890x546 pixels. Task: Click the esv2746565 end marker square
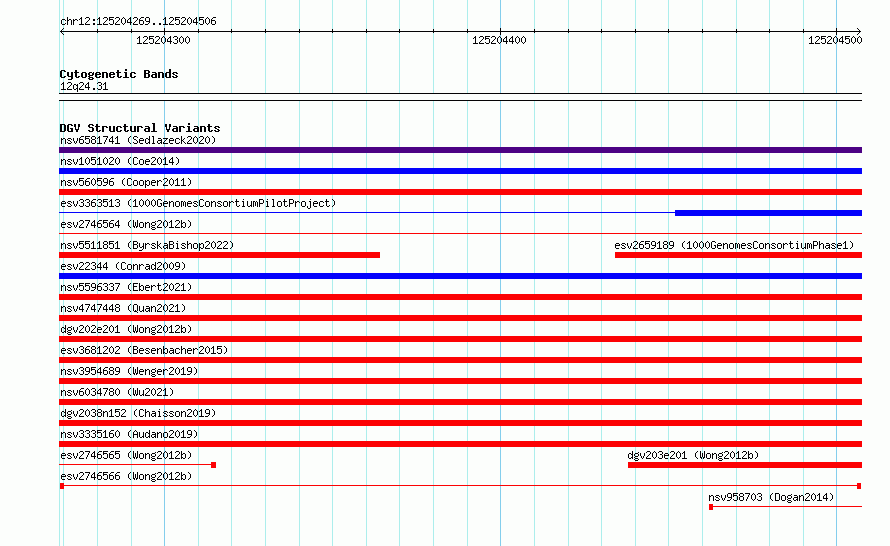213,465
